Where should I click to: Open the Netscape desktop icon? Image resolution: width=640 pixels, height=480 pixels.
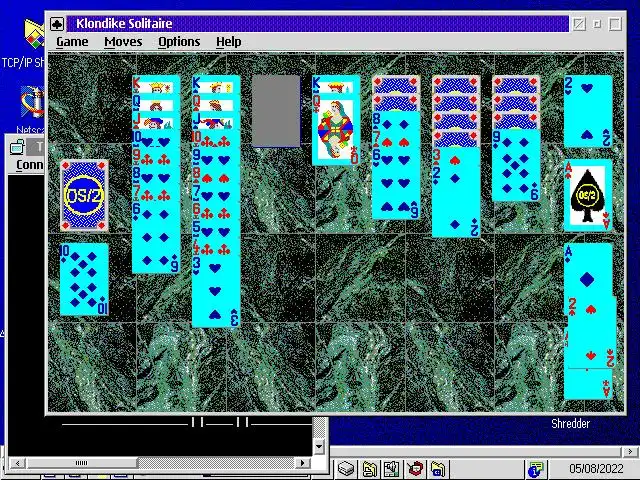(33, 103)
